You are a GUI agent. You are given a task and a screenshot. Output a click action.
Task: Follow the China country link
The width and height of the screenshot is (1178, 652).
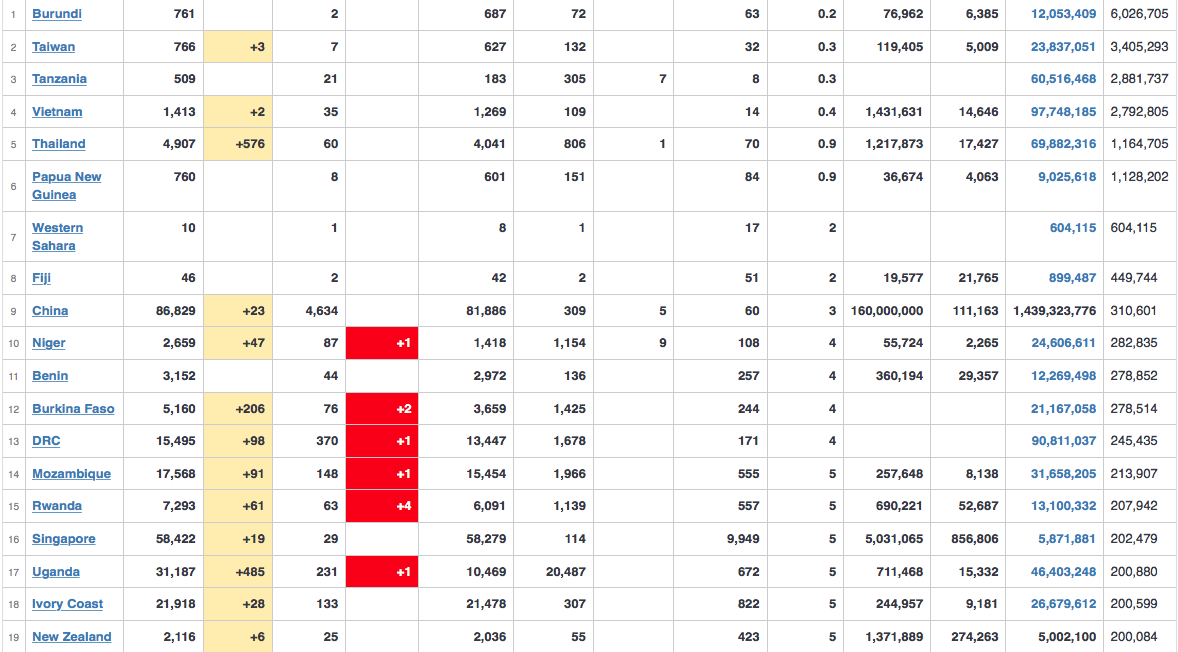(x=50, y=311)
